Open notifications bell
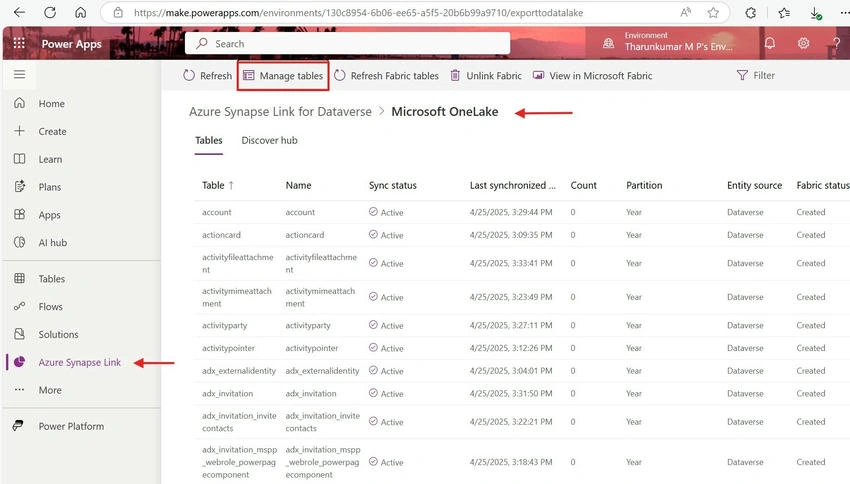850x484 pixels. pyautogui.click(x=769, y=43)
